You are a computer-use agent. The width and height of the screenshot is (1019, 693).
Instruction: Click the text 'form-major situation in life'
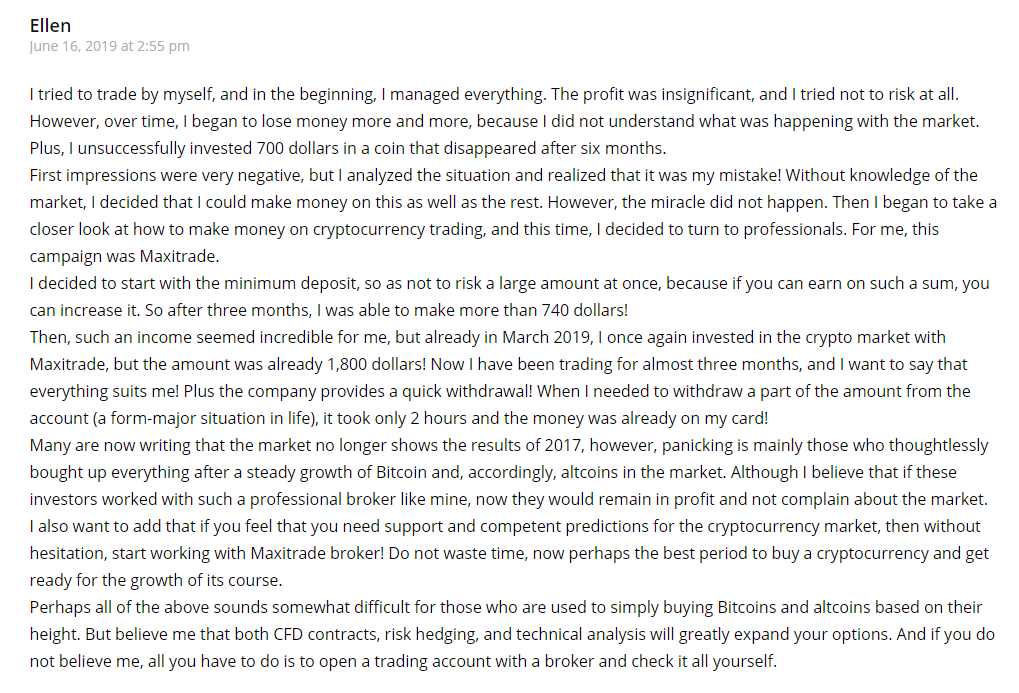pos(213,418)
